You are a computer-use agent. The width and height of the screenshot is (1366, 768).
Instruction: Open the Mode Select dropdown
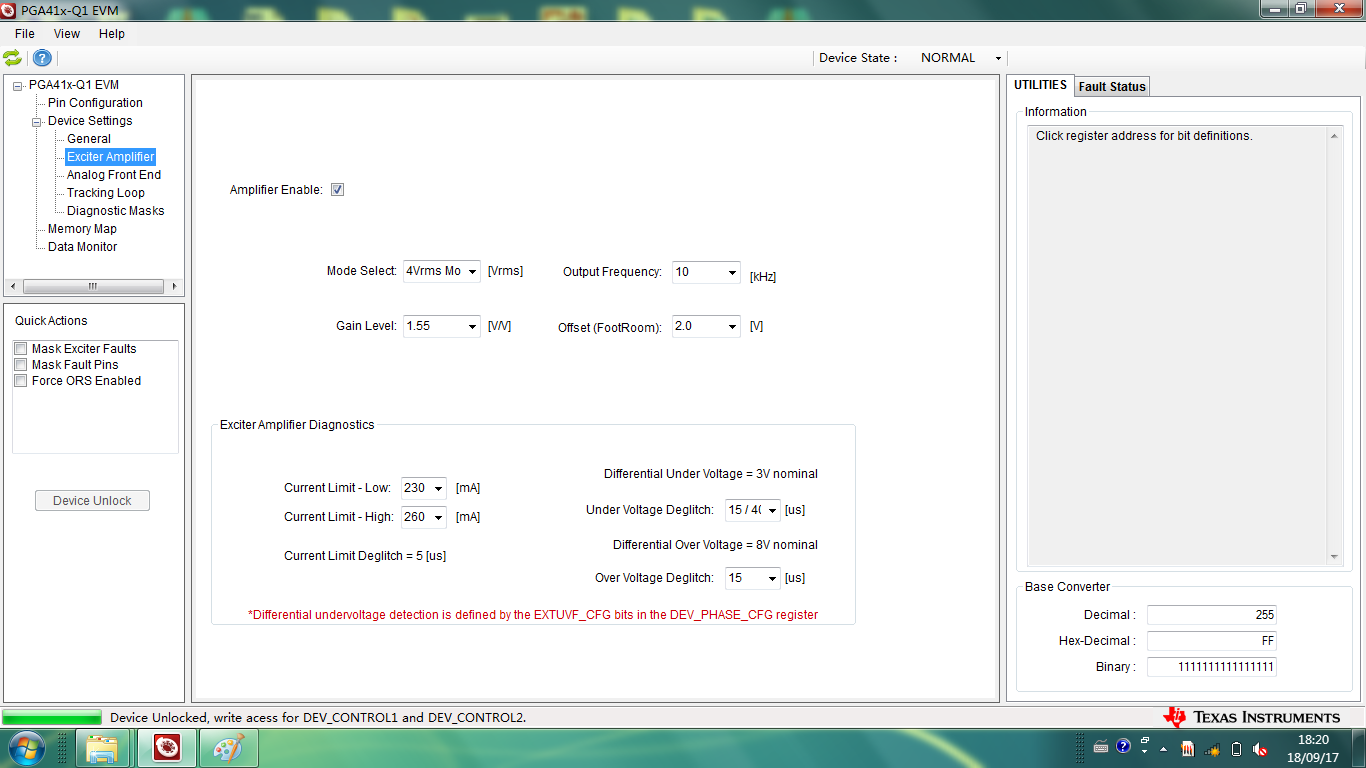coord(441,271)
